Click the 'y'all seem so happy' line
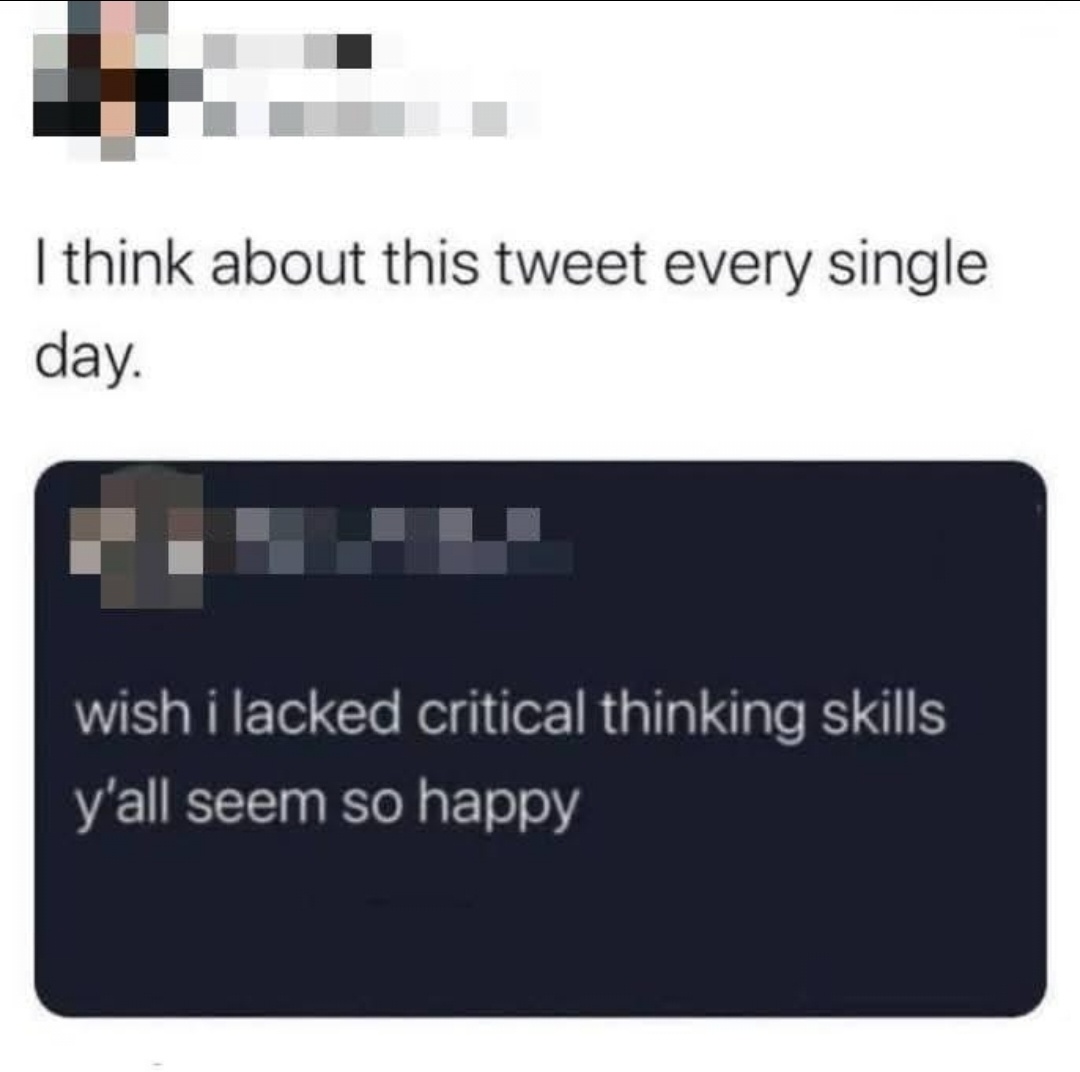Viewport: 1080px width, 1072px height. (x=327, y=805)
